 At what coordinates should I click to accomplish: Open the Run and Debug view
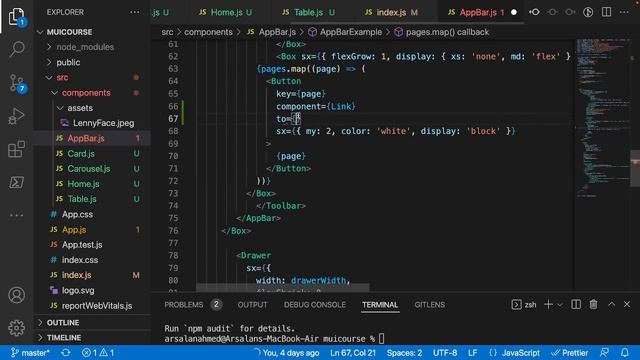pos(17,116)
